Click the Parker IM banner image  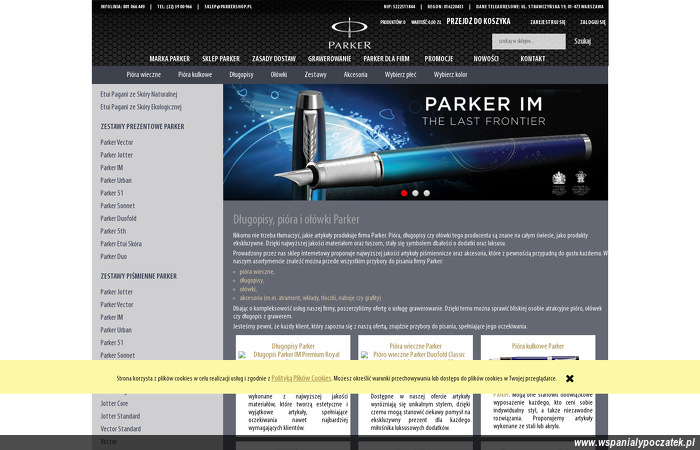(x=415, y=142)
